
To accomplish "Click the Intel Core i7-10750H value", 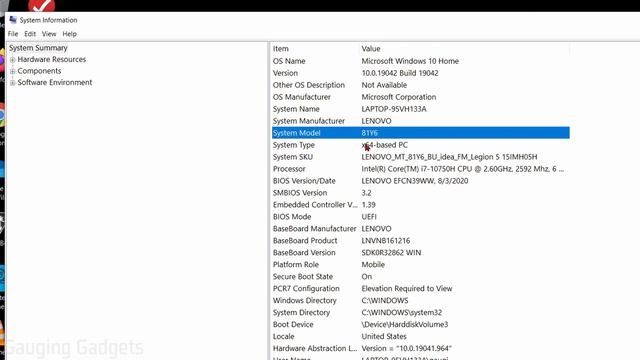I will 462,169.
